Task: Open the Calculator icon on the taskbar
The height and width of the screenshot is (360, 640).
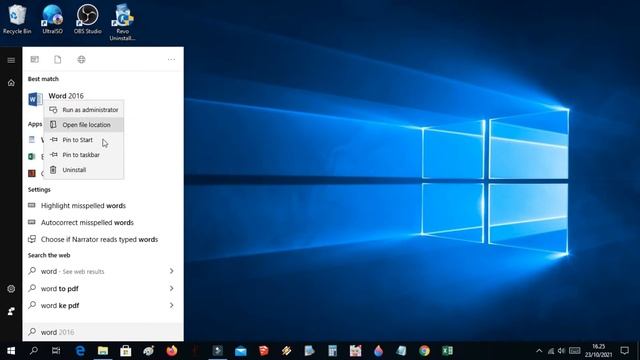Action: point(332,351)
